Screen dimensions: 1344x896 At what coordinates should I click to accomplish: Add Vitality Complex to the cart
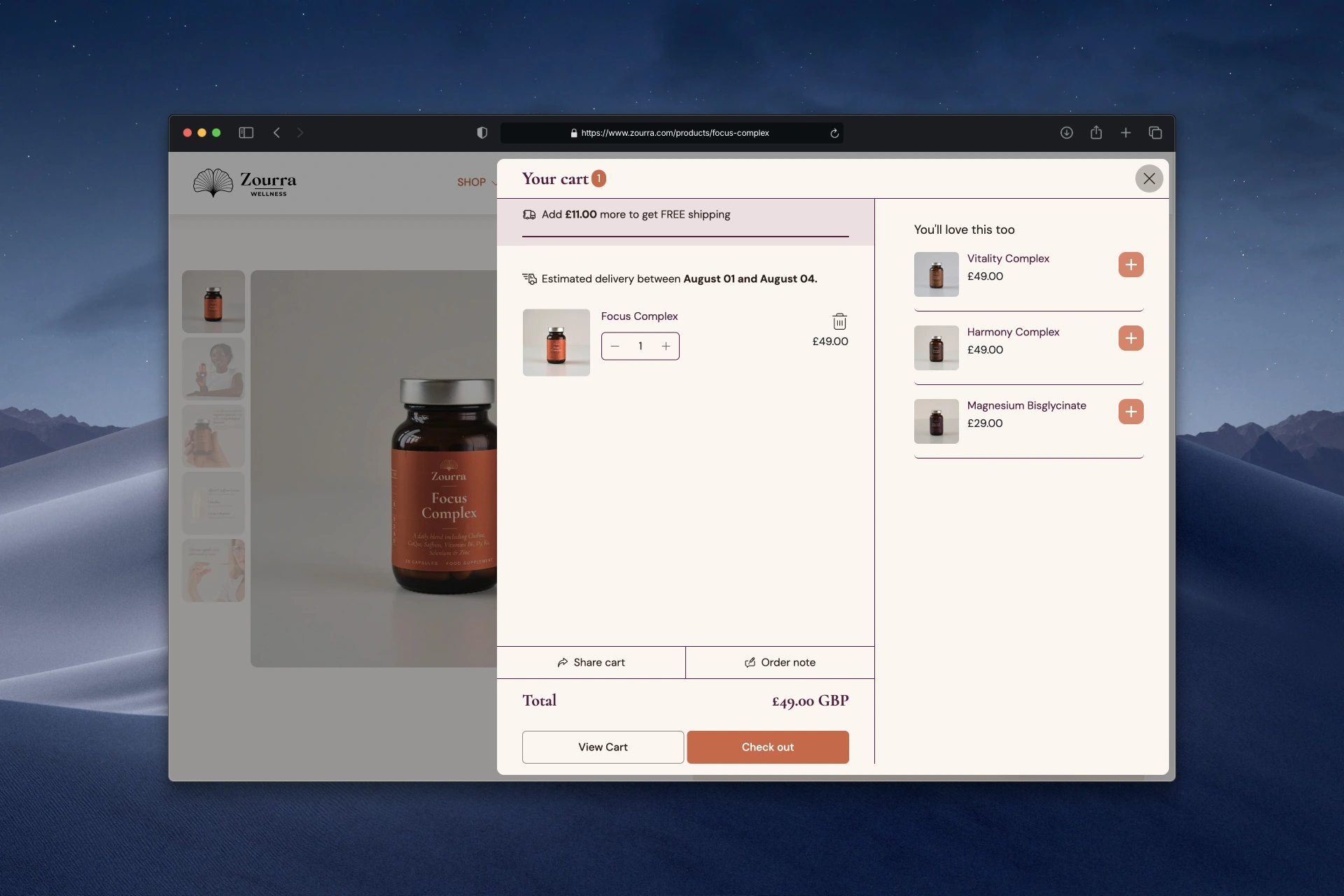click(x=1130, y=265)
